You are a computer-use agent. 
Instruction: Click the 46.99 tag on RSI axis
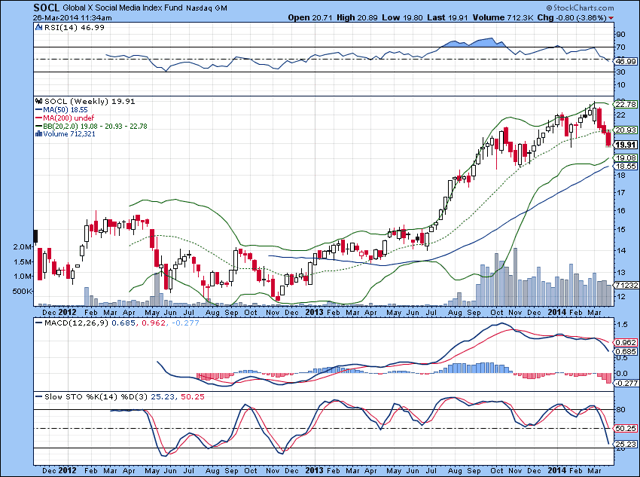[x=625, y=61]
